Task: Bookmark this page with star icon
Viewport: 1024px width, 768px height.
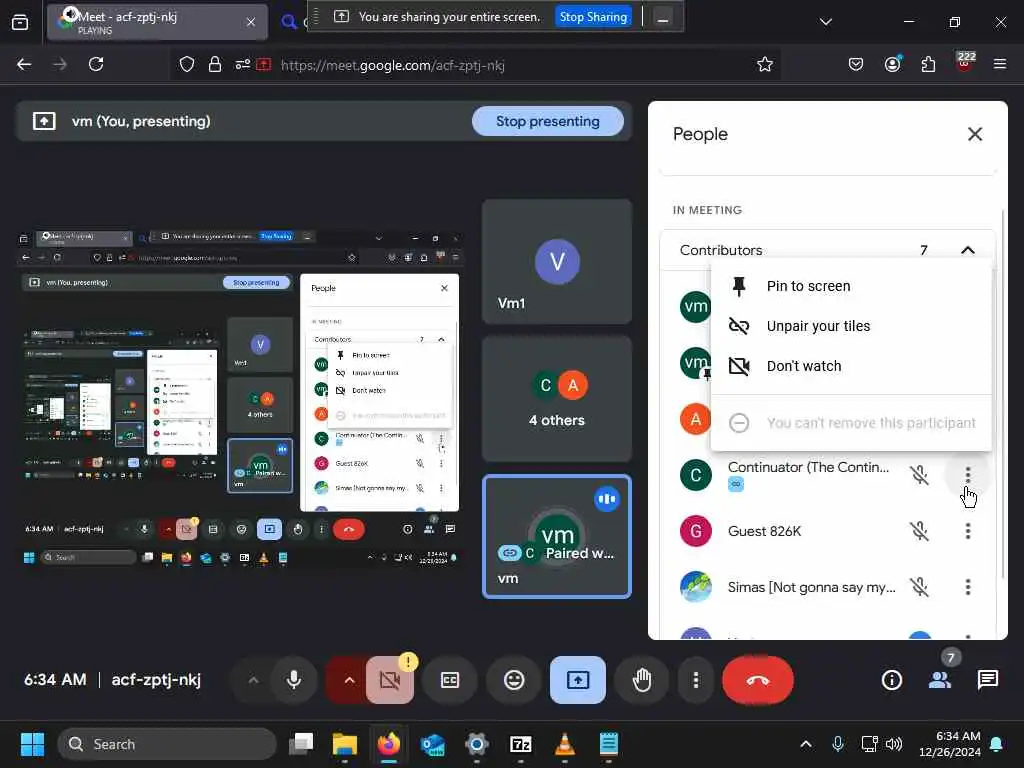Action: (765, 64)
